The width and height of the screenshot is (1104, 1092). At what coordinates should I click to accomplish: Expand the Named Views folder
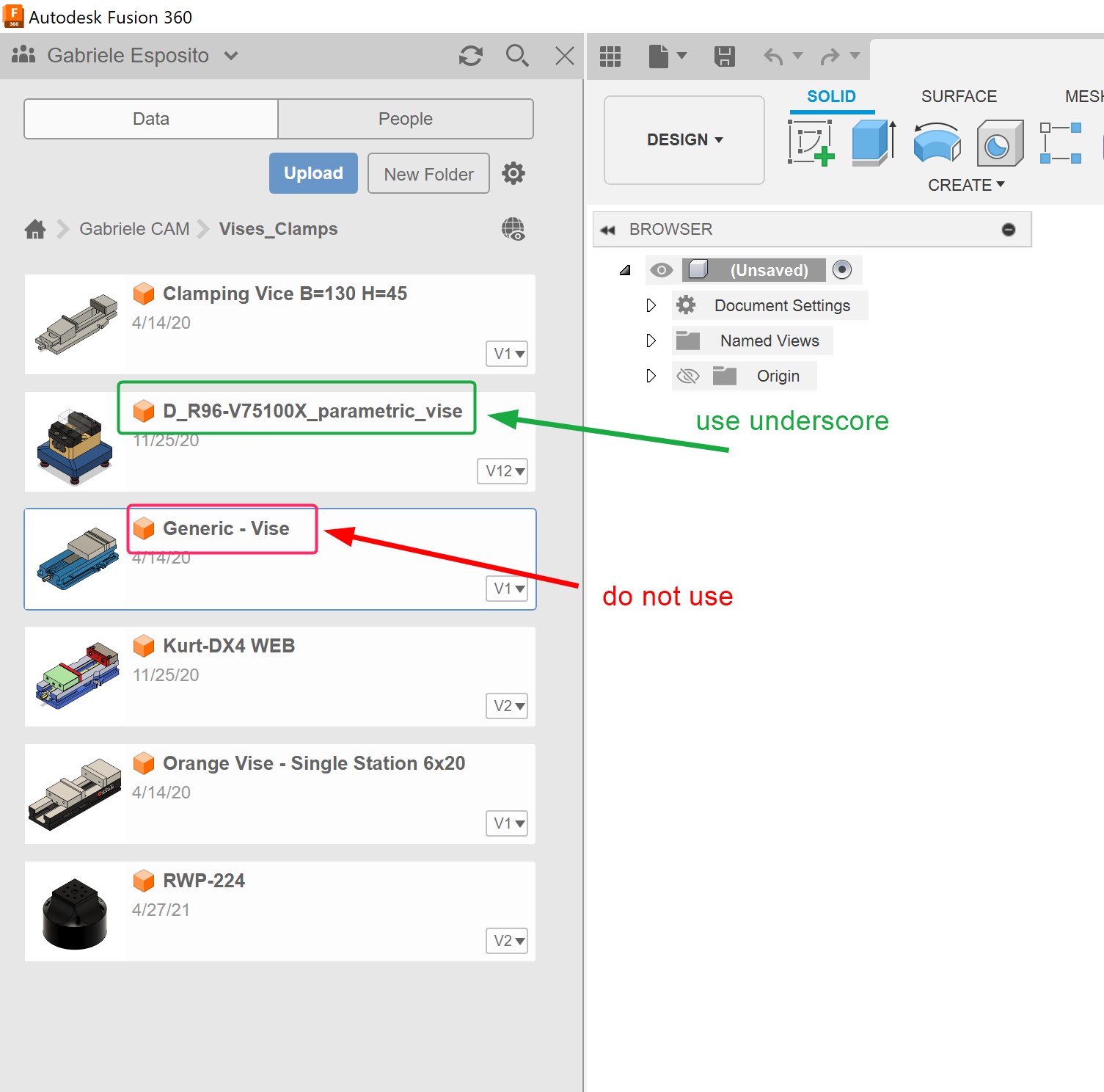(651, 340)
